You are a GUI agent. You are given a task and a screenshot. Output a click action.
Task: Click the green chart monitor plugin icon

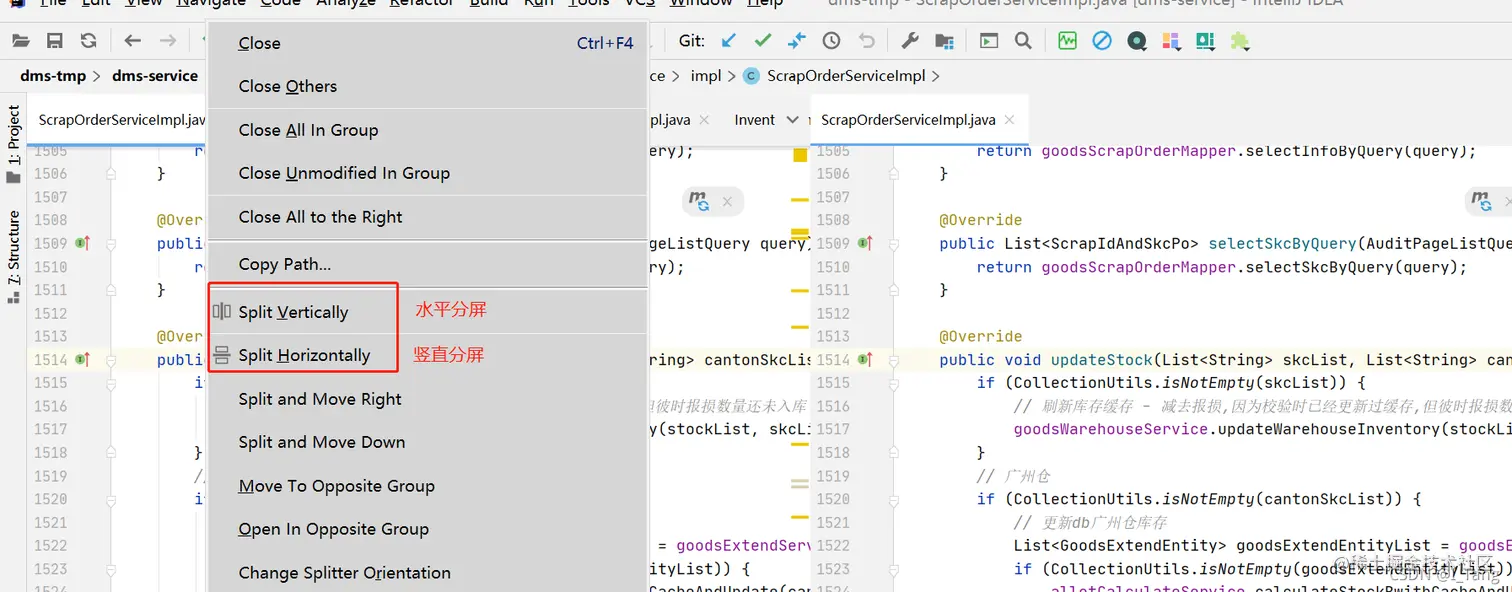coord(1067,41)
